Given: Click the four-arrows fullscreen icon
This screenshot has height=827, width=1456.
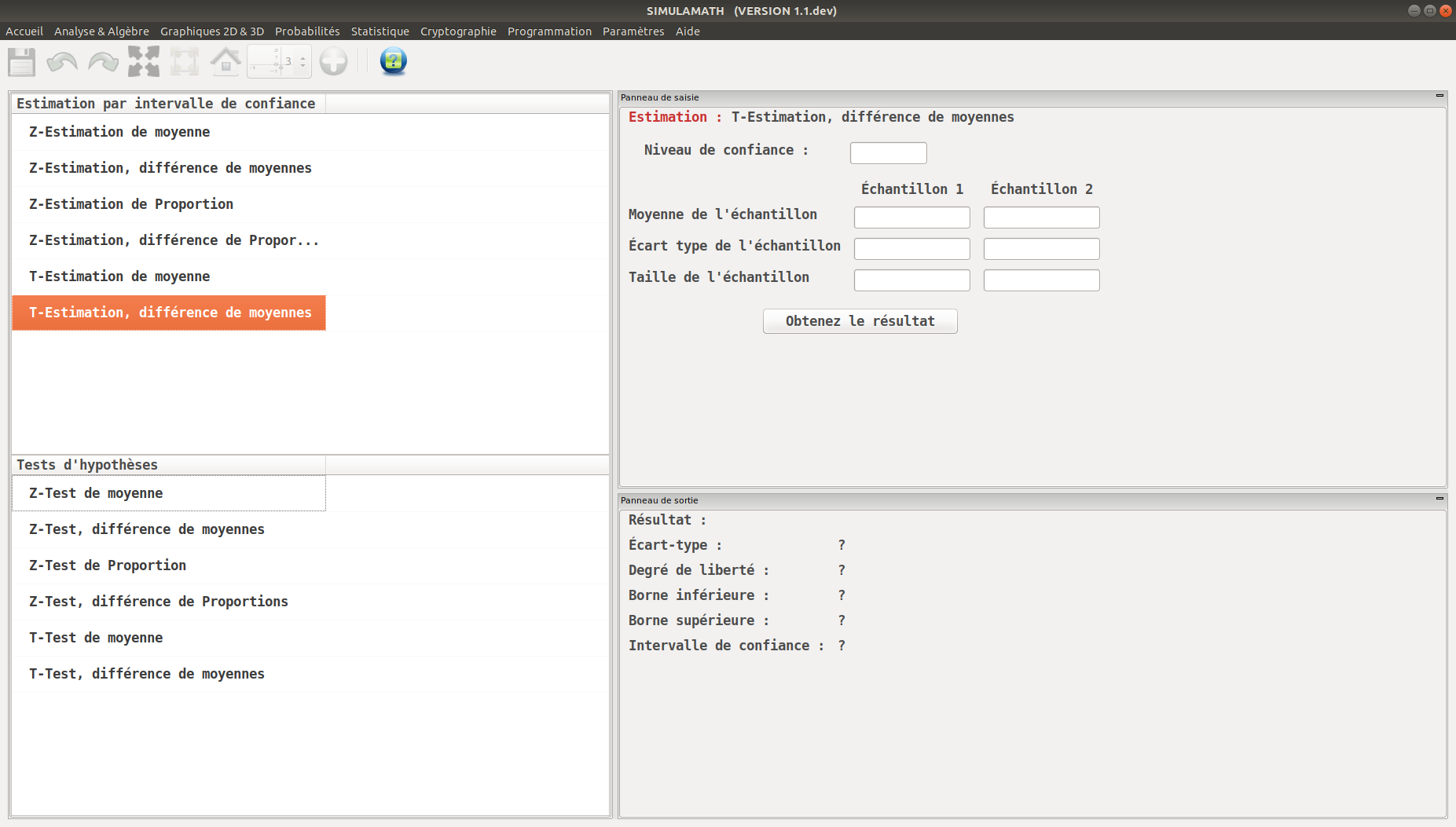Looking at the screenshot, I should (x=144, y=61).
